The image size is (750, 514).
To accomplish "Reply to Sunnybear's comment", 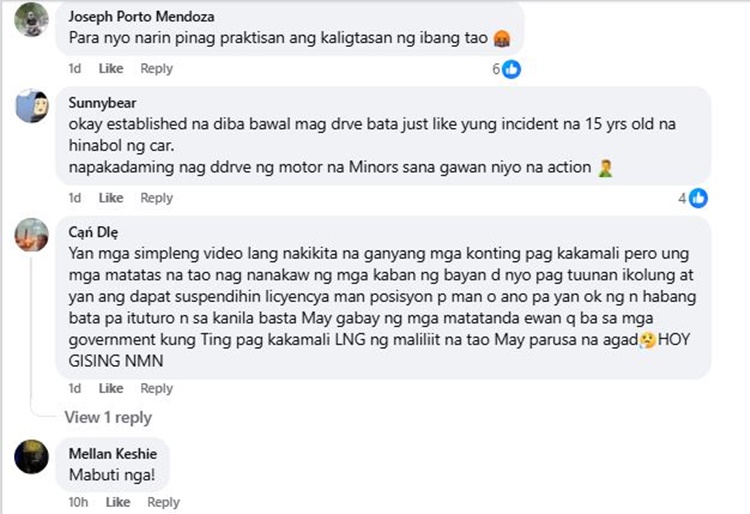I will (156, 198).
